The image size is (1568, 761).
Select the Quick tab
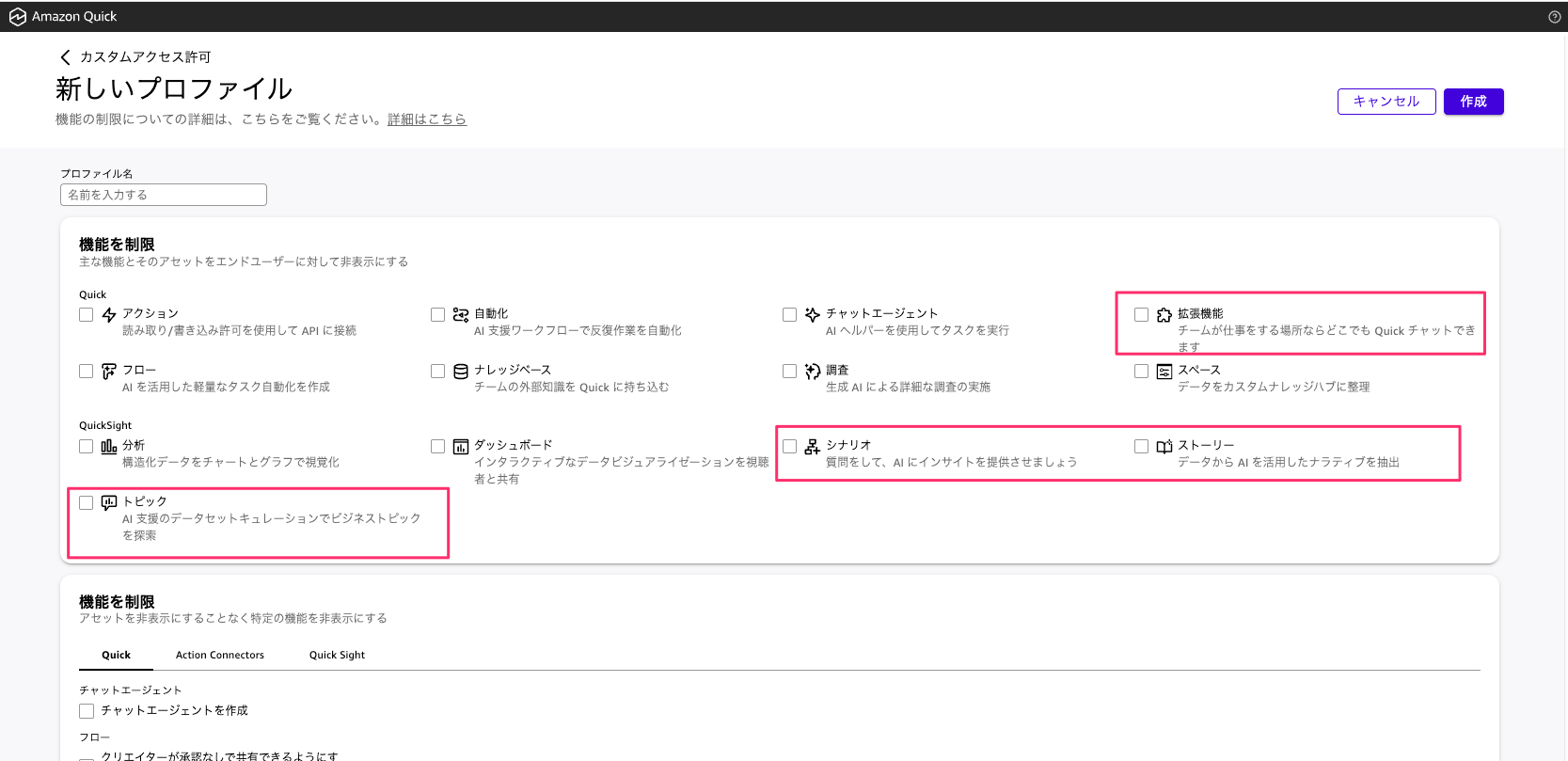point(117,656)
